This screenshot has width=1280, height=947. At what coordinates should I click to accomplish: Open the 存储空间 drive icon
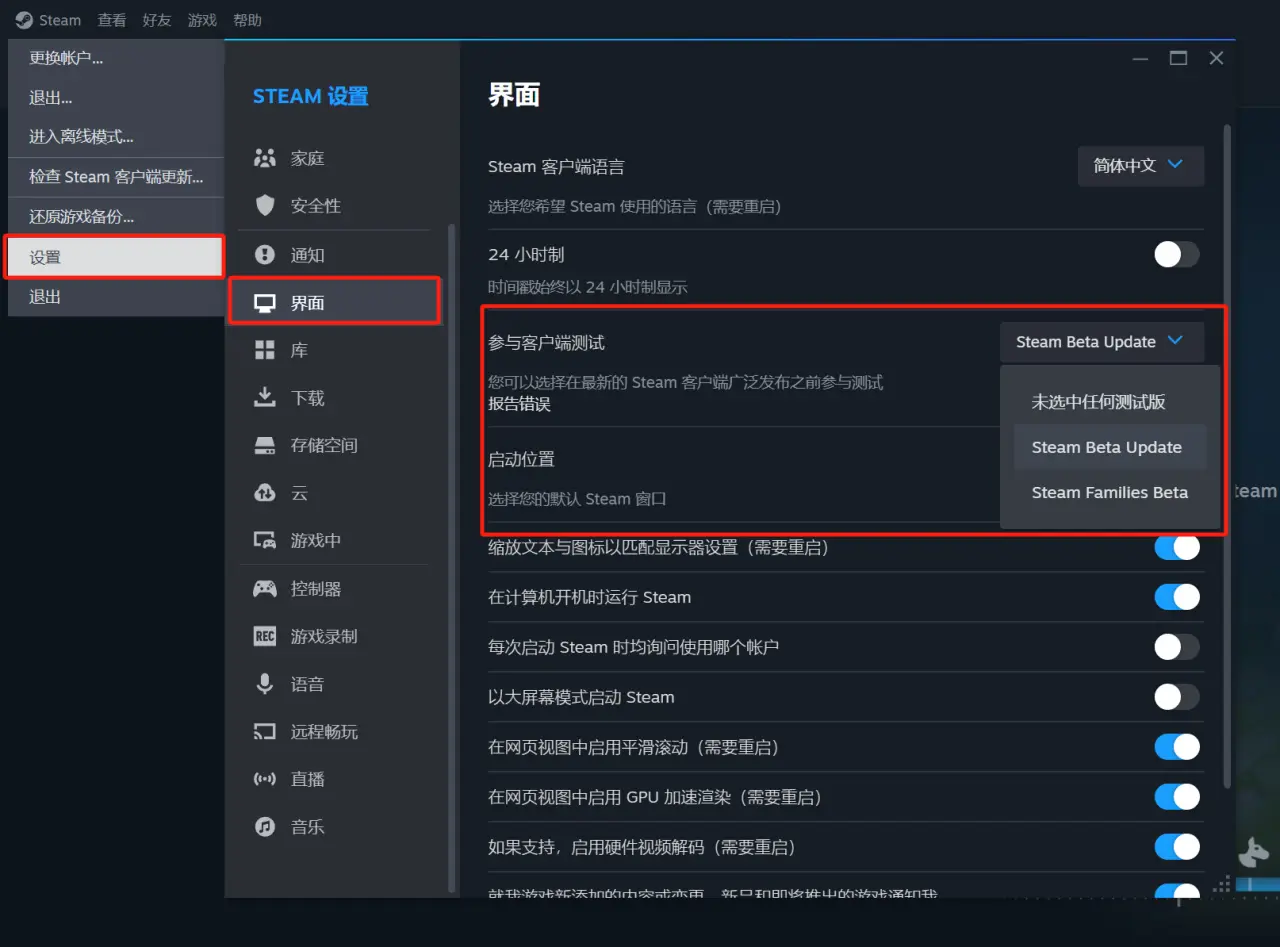[x=265, y=445]
